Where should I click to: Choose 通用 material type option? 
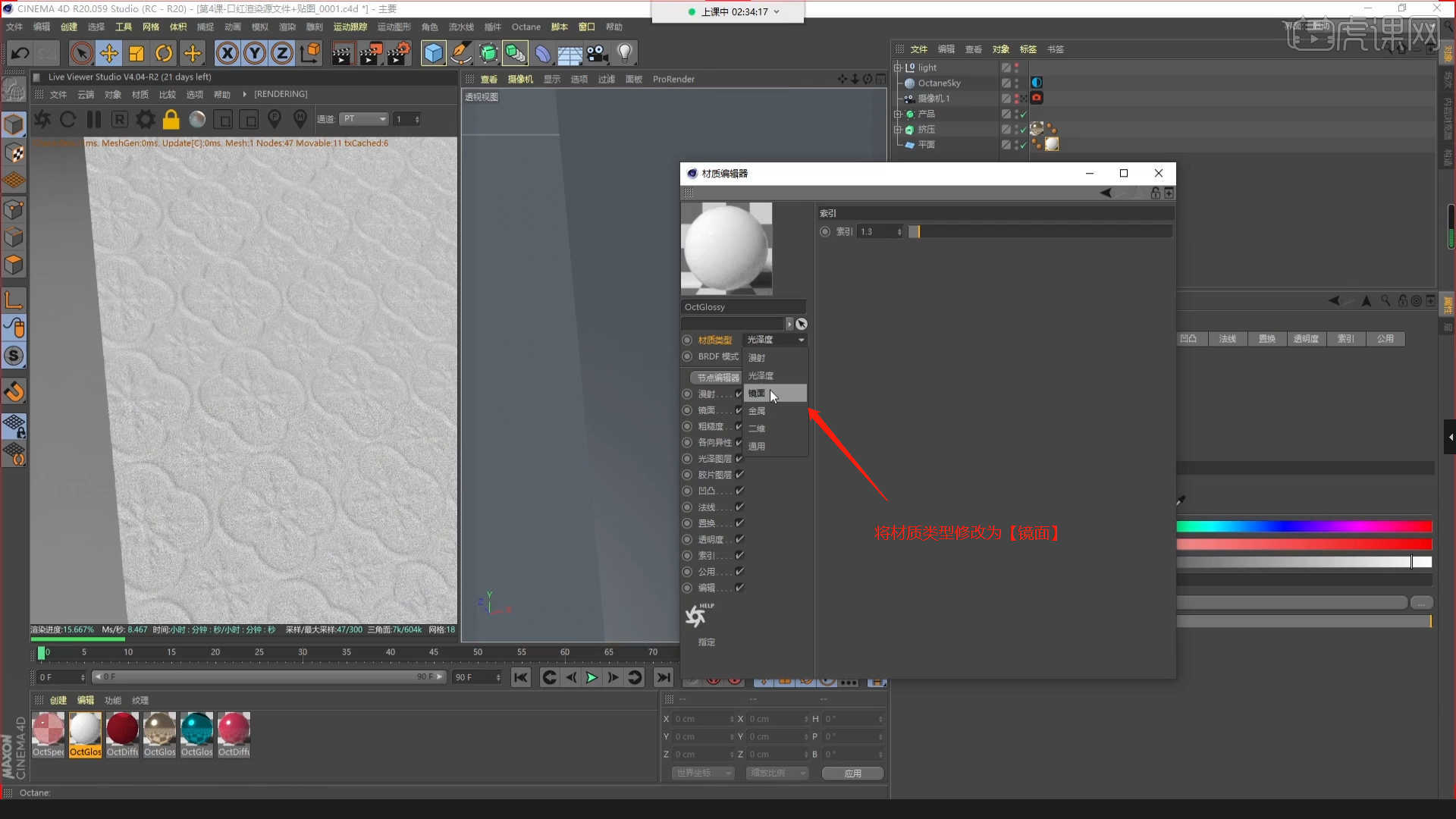click(775, 447)
